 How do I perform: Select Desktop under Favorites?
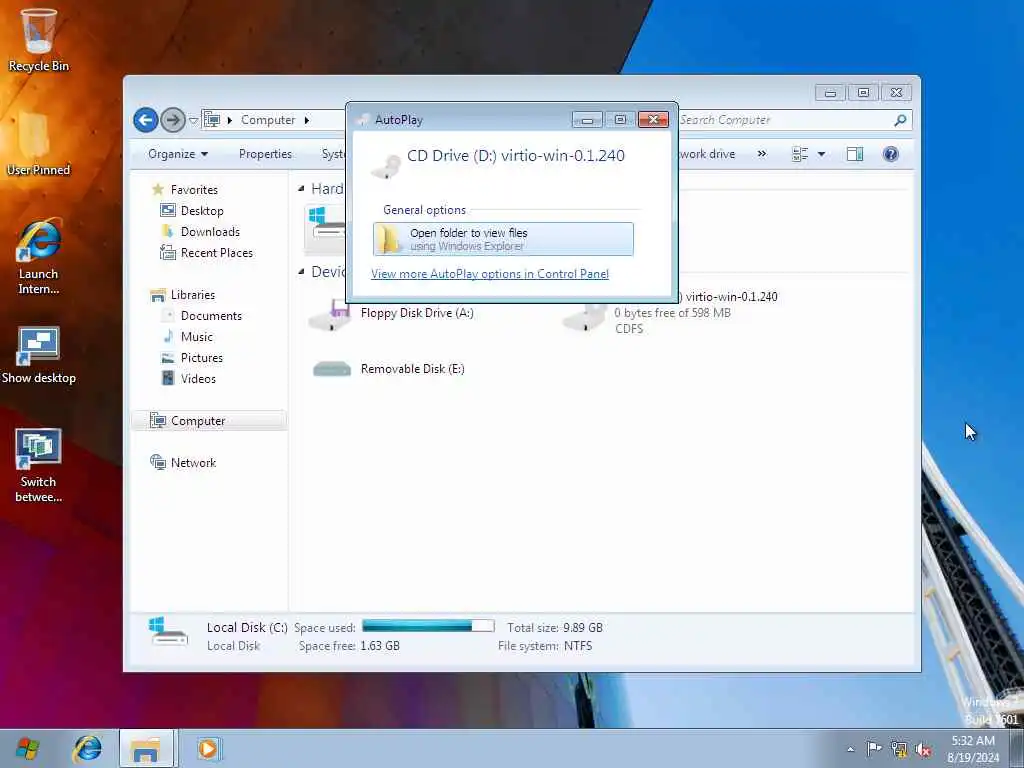click(202, 211)
